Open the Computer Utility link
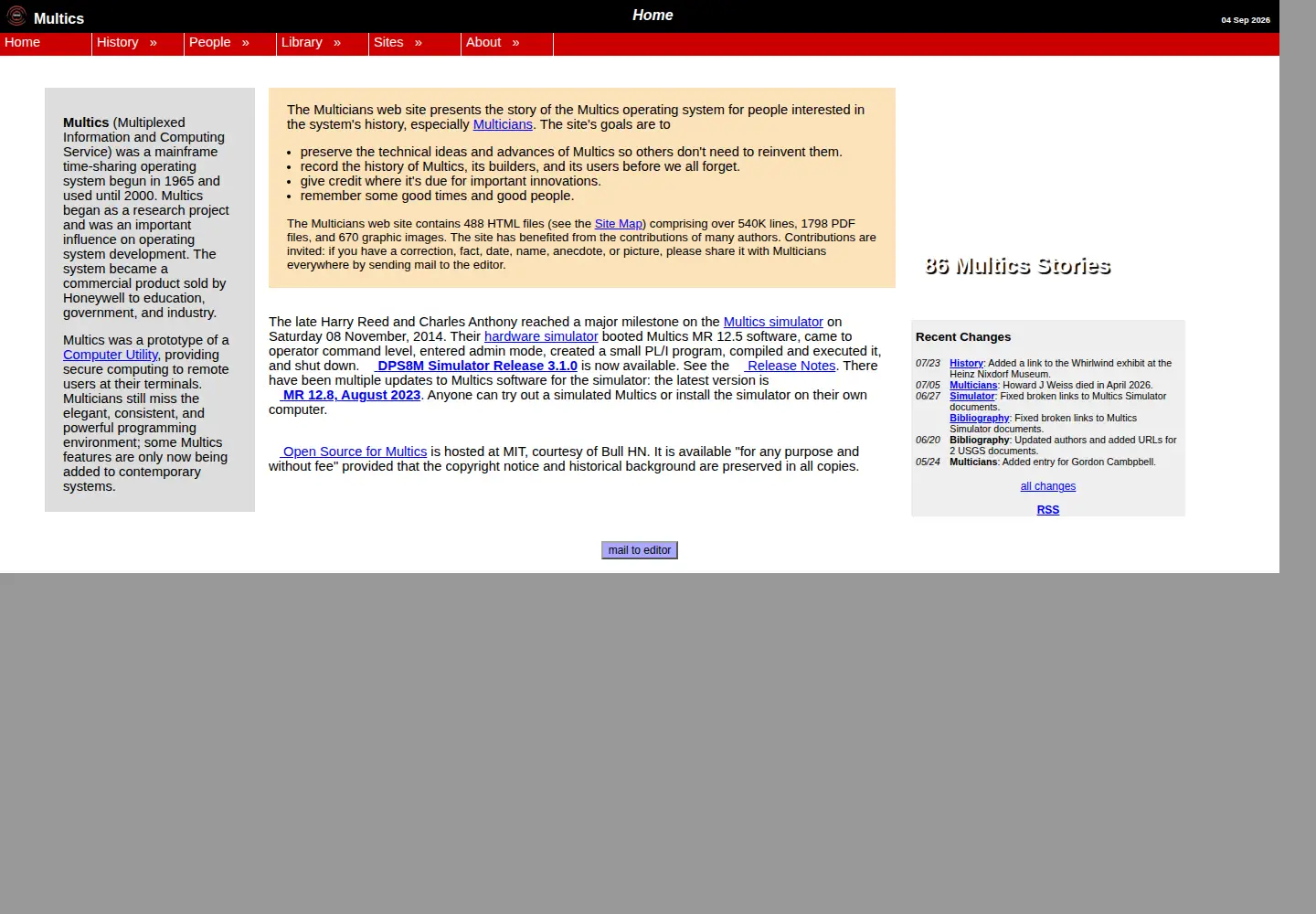The image size is (1316, 914). pyautogui.click(x=111, y=355)
